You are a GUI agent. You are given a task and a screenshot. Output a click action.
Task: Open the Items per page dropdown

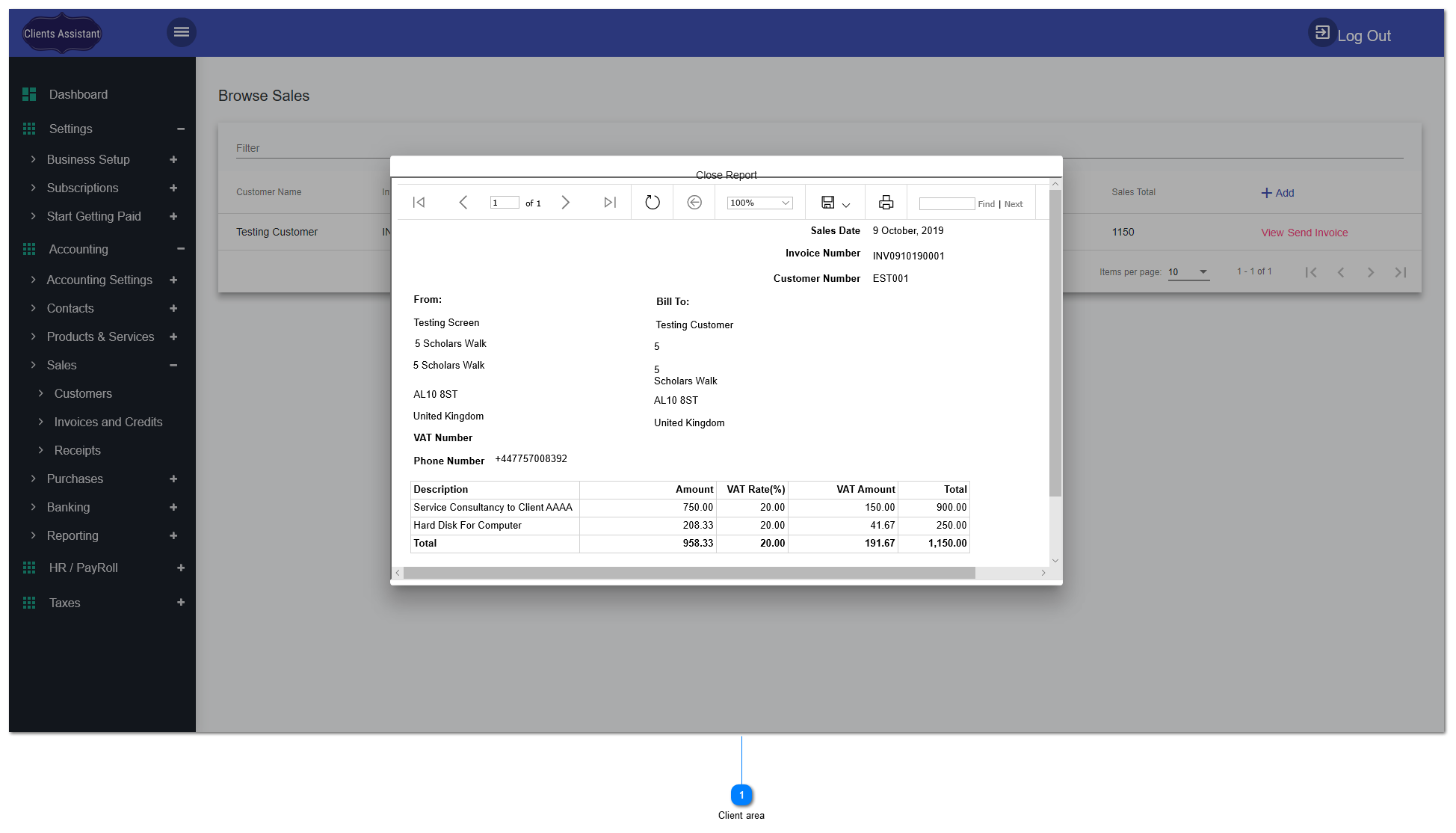(x=1188, y=272)
